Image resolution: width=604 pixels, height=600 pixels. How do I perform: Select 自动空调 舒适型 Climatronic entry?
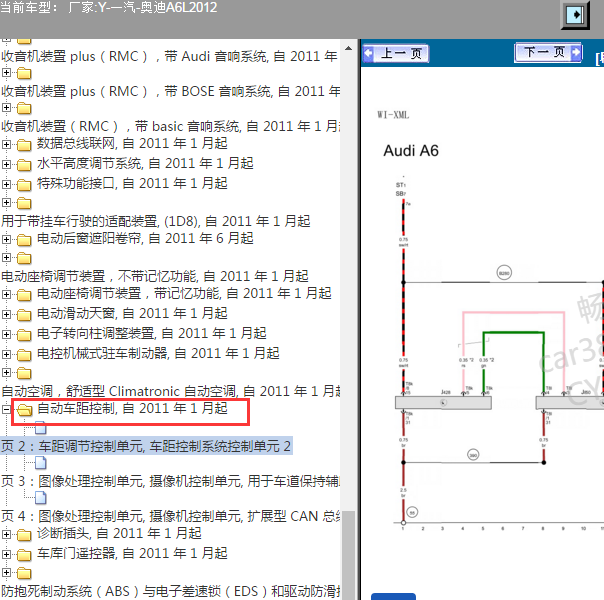tap(170, 391)
